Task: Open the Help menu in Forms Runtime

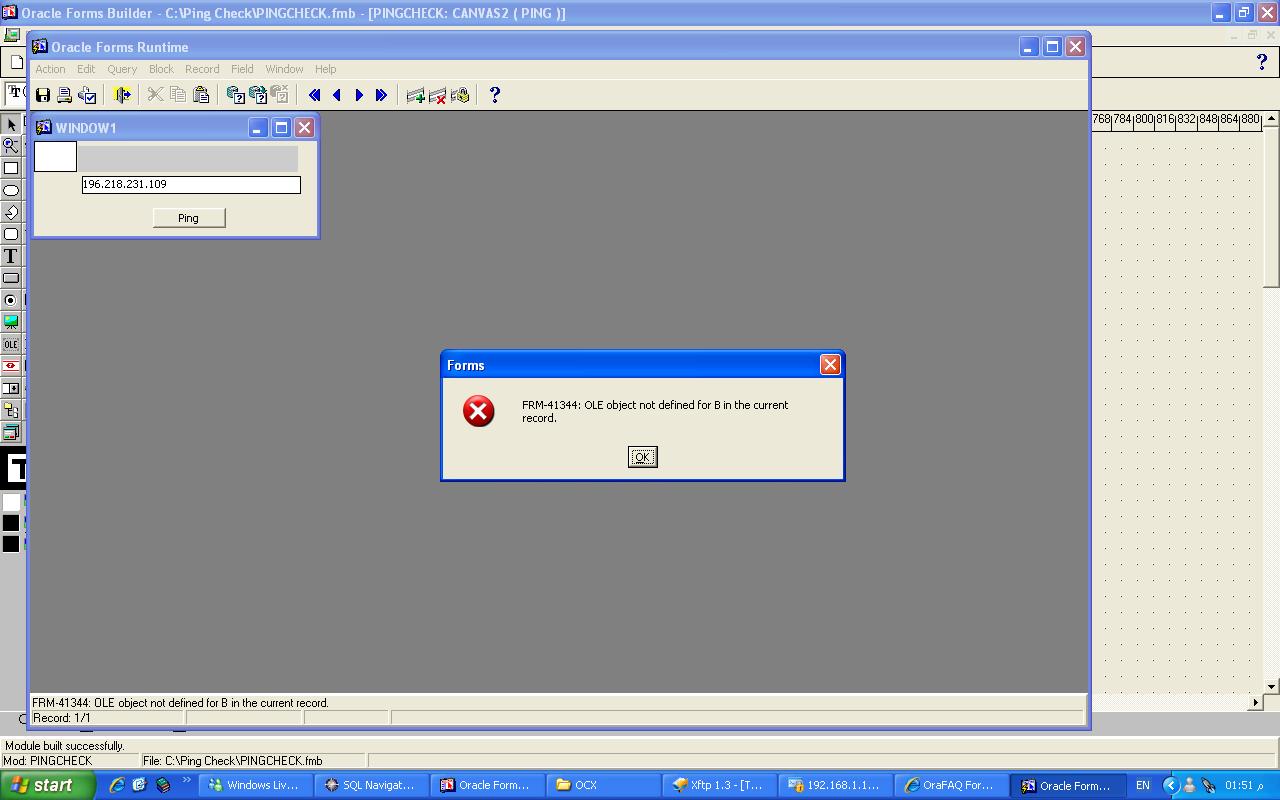Action: [x=325, y=69]
